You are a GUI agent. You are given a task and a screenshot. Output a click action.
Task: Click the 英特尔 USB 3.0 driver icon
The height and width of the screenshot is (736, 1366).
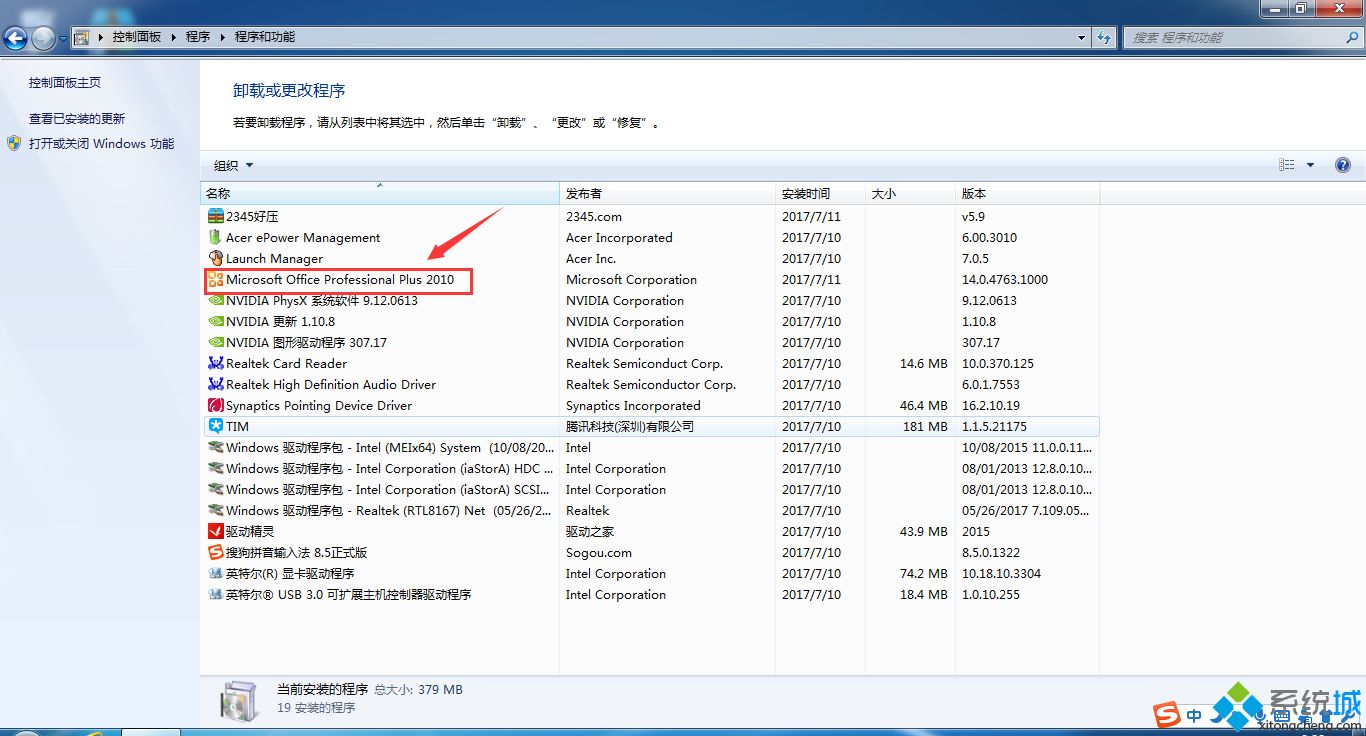215,594
